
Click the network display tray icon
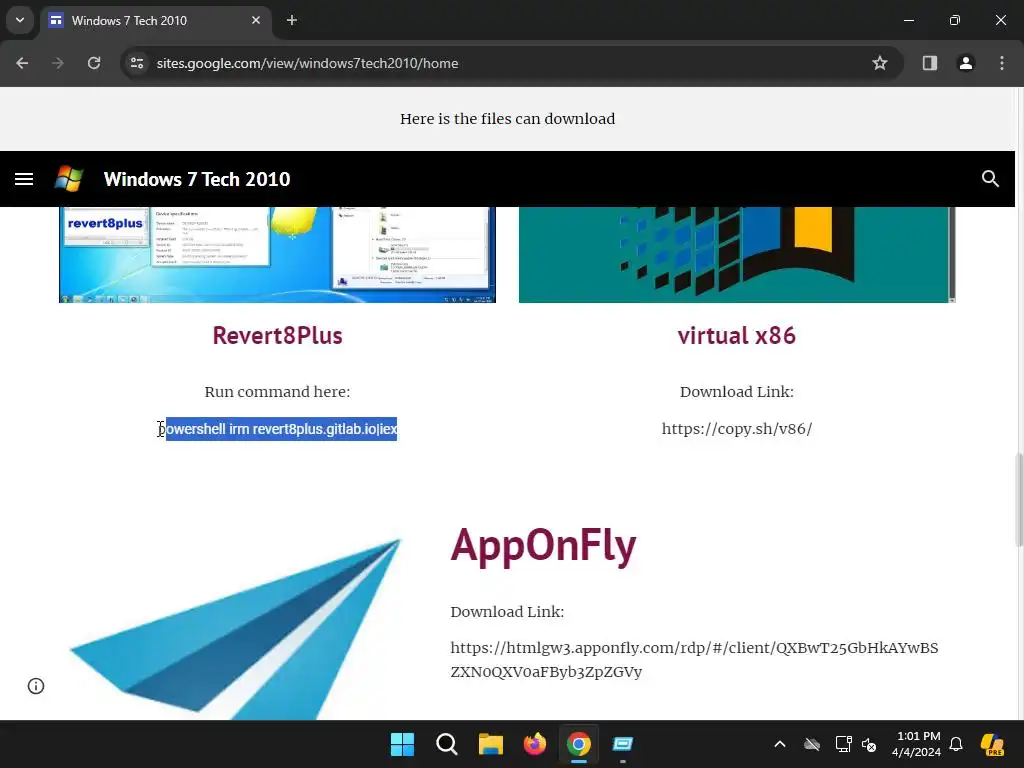[843, 744]
